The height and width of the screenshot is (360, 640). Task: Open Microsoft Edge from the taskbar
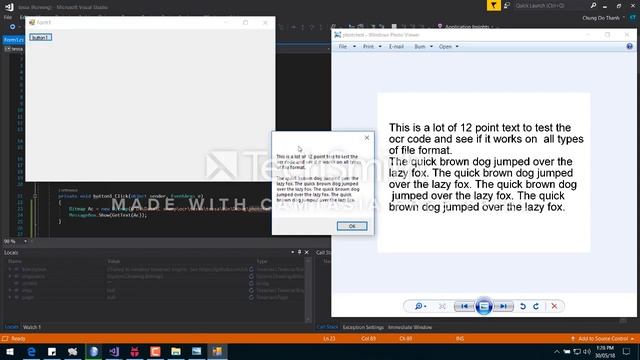tap(31, 351)
